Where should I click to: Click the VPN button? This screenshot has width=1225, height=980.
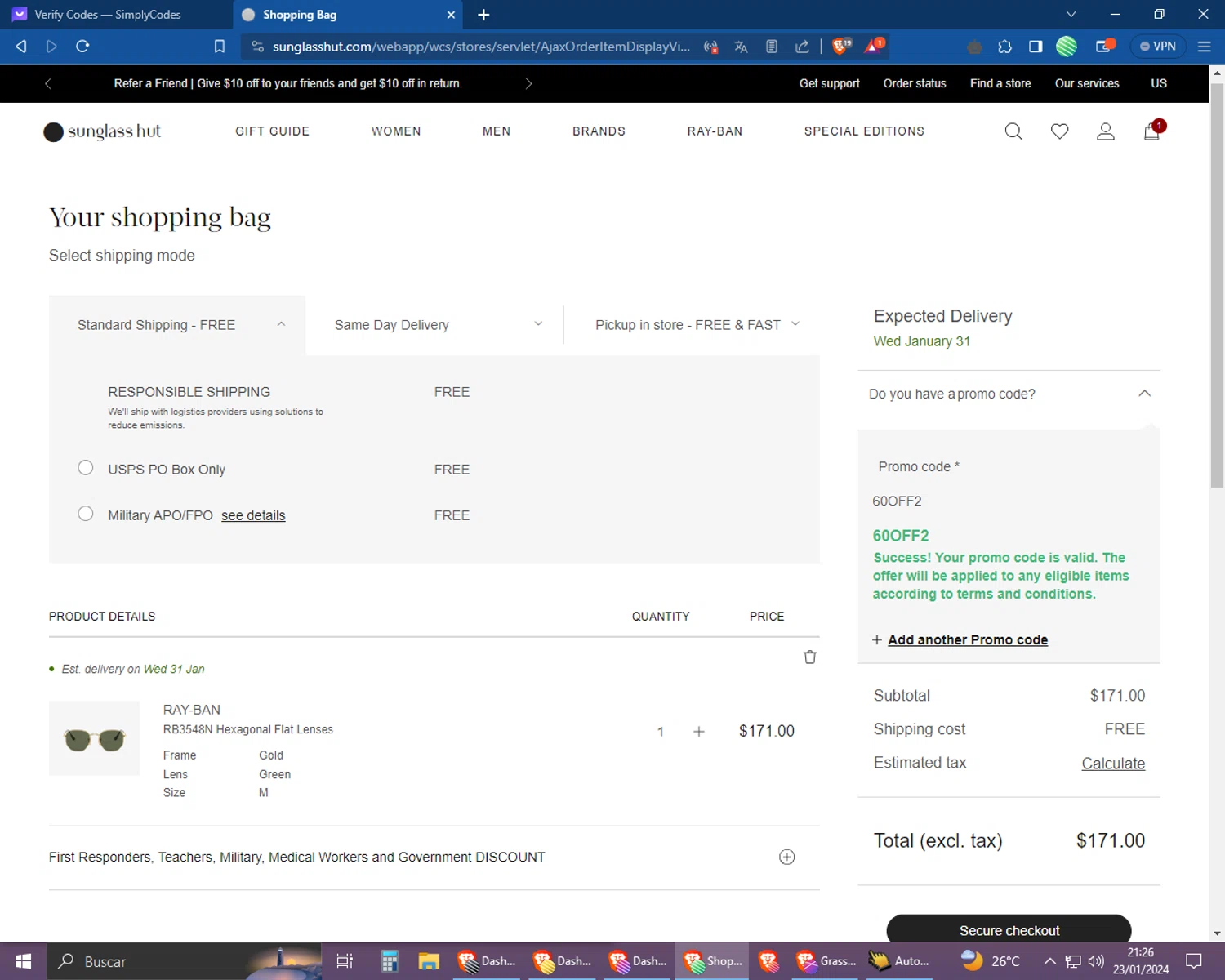(1158, 47)
